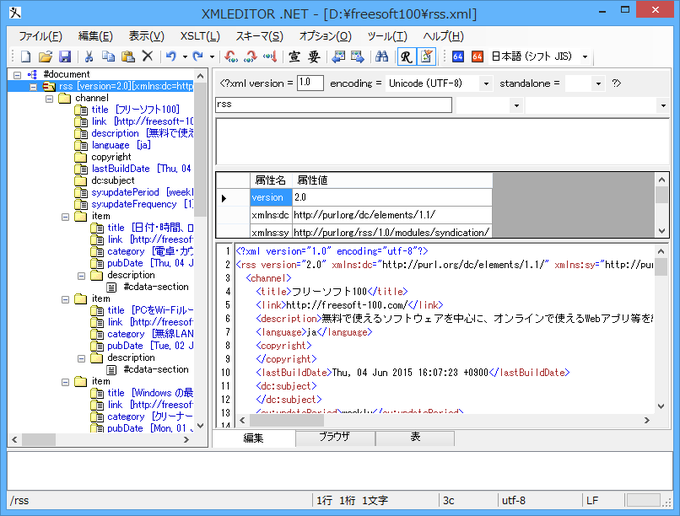Select the lastBuildDate tree node

[141, 169]
